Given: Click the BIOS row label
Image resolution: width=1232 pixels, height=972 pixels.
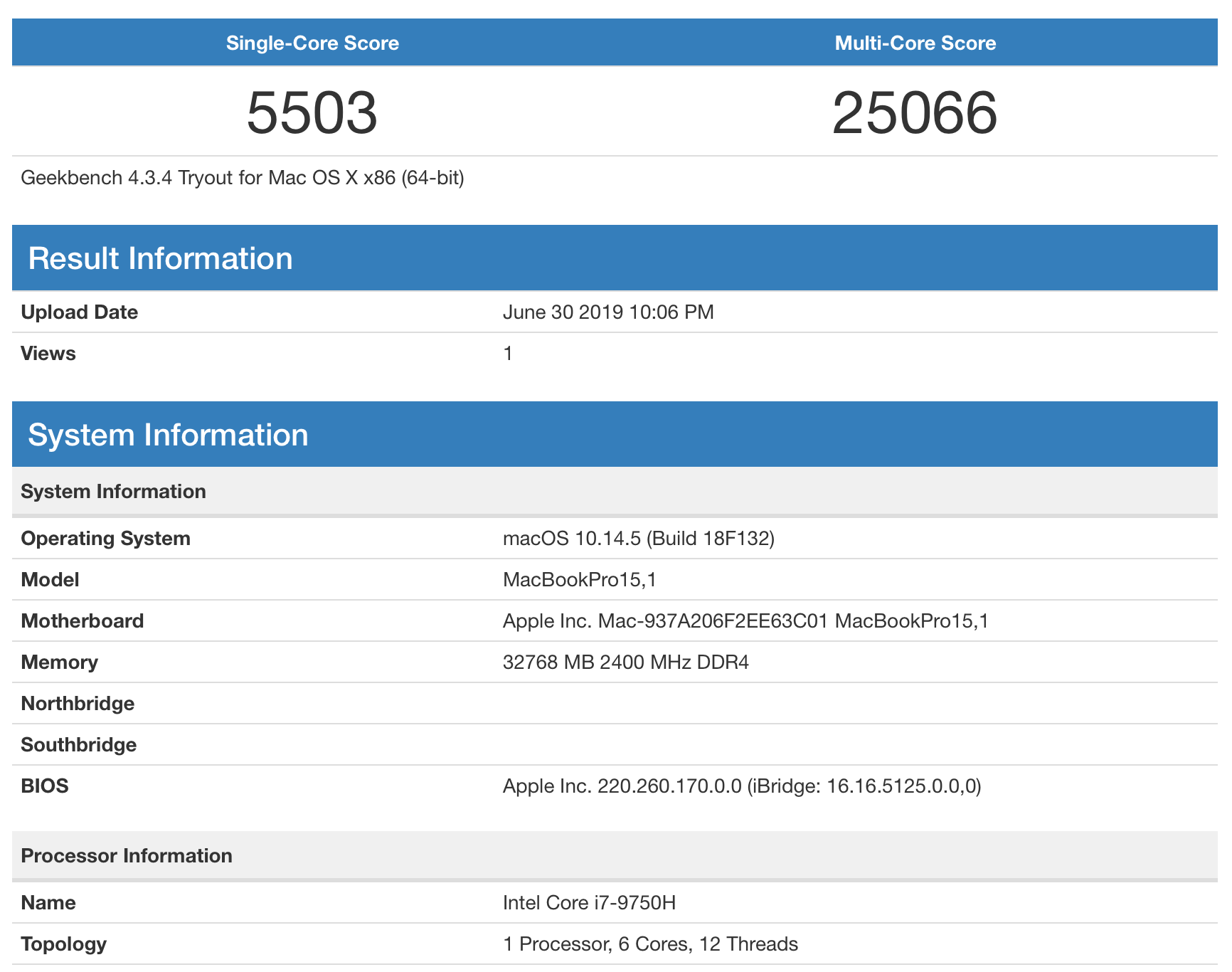Looking at the screenshot, I should click(x=45, y=786).
